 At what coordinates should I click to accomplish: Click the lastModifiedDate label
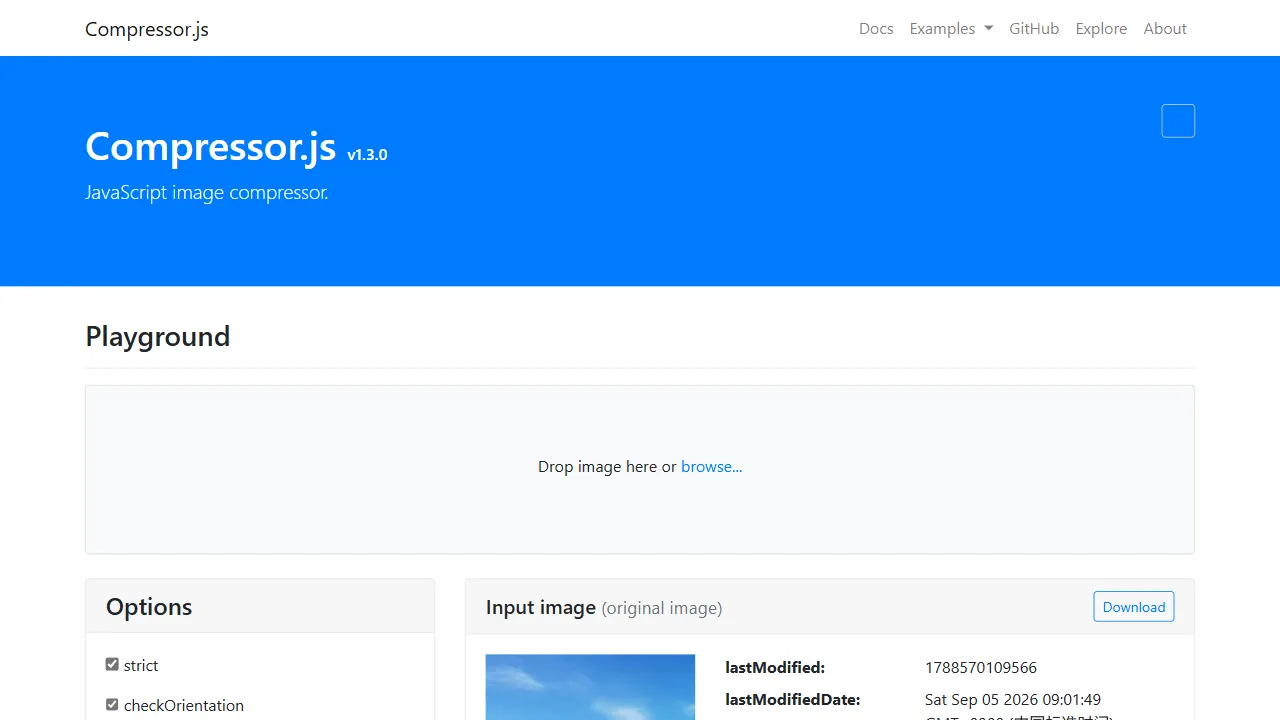(x=793, y=699)
